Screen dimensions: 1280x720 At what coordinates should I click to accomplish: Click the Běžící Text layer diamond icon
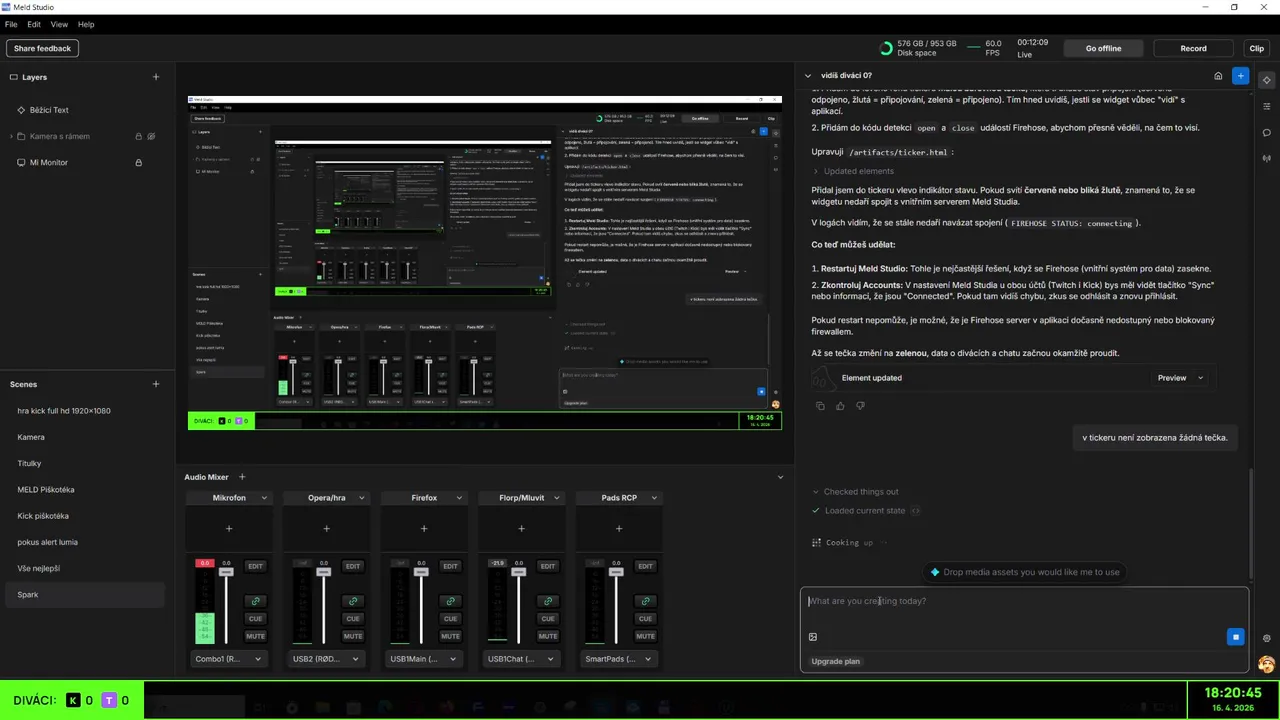(21, 110)
